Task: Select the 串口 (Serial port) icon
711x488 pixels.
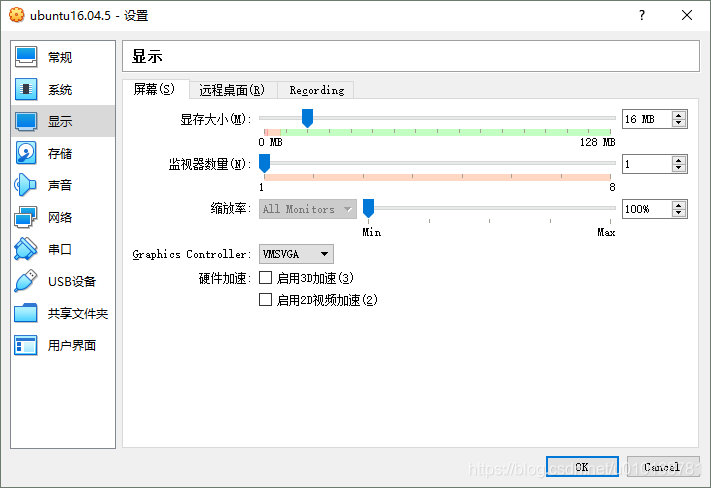Action: pos(25,249)
